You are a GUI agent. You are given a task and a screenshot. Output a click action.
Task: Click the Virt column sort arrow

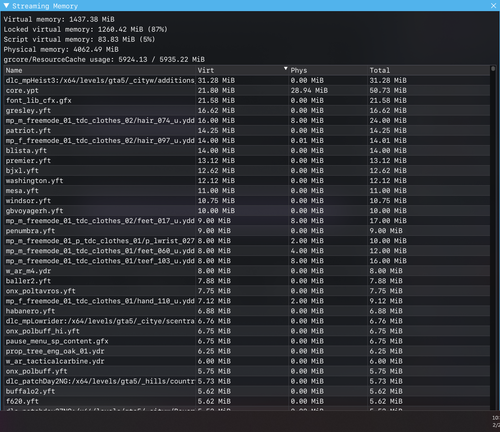[285, 68]
